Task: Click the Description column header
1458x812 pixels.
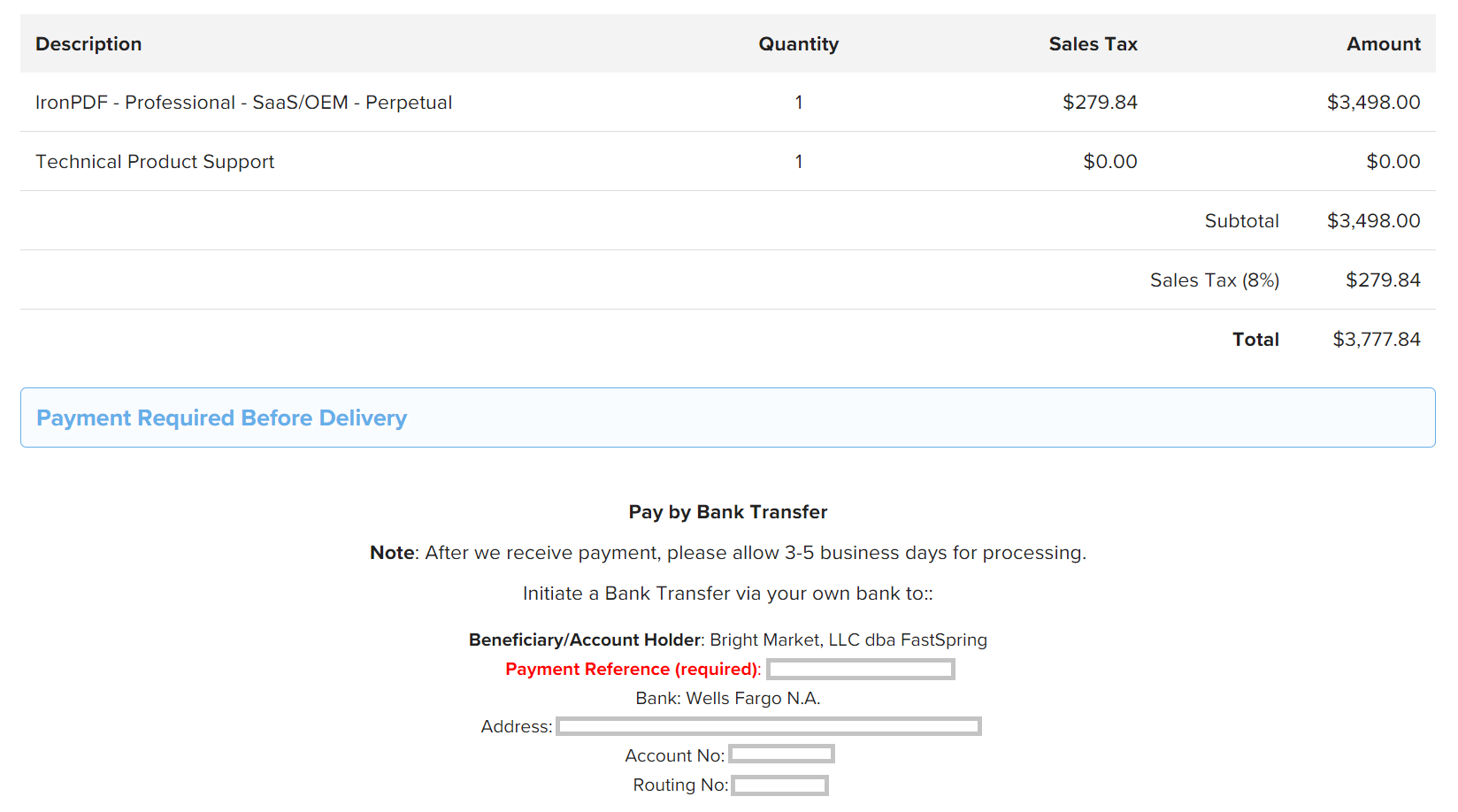Action: [88, 44]
